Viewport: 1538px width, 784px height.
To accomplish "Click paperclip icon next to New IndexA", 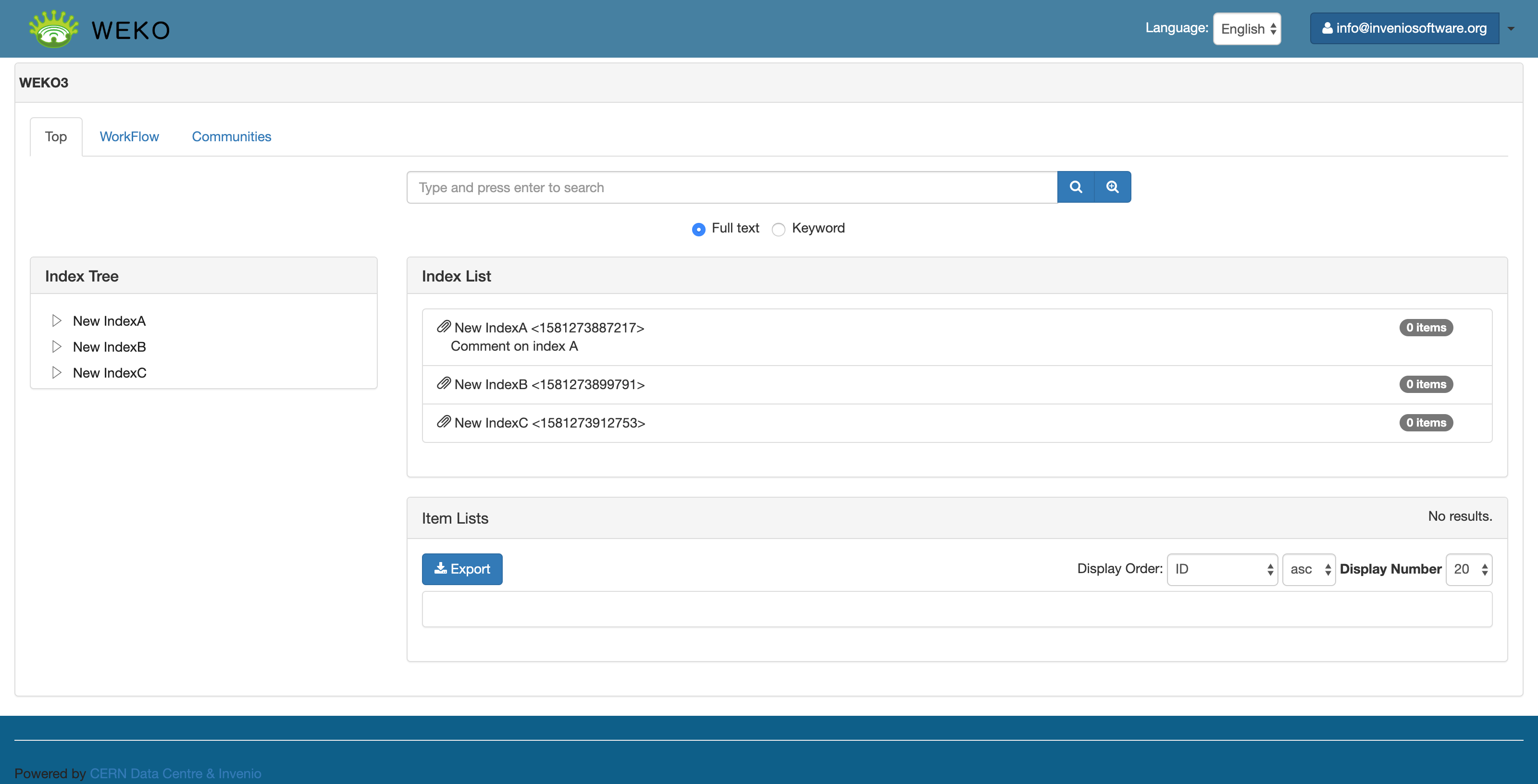I will coord(443,327).
